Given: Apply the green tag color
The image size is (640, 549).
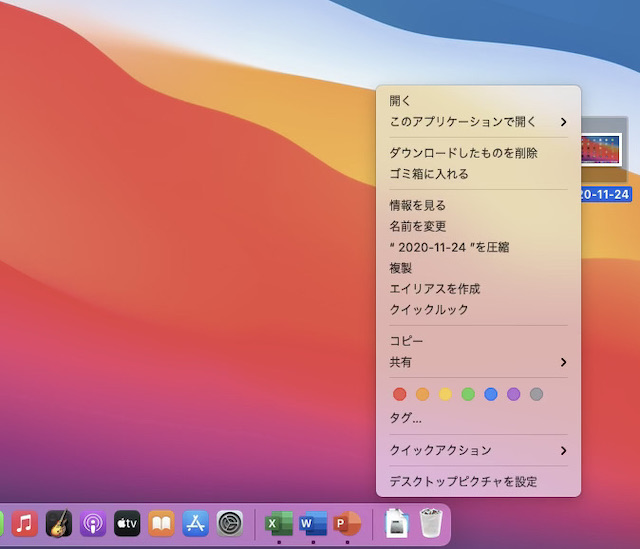Looking at the screenshot, I should tap(468, 394).
